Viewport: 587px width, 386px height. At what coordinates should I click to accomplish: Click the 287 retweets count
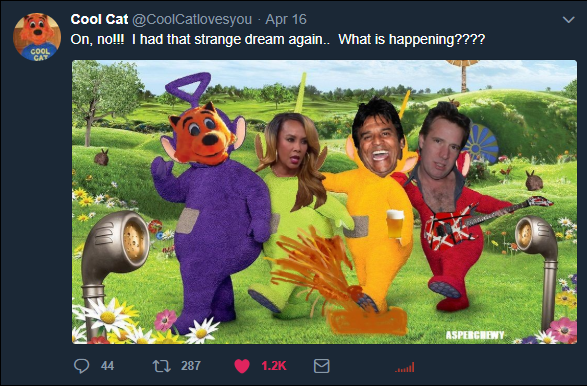click(191, 366)
